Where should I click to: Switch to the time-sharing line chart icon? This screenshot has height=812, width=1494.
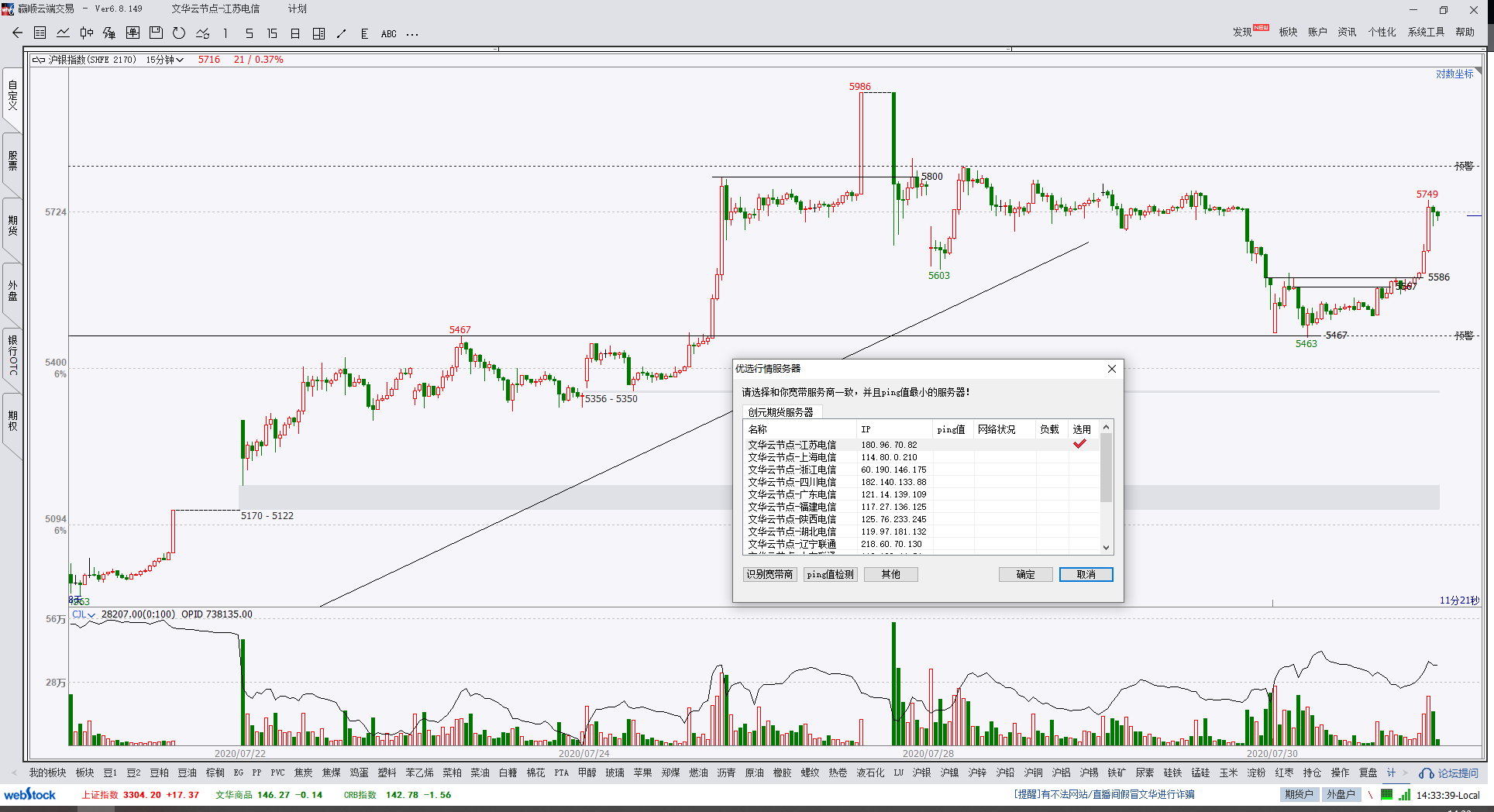tap(64, 33)
